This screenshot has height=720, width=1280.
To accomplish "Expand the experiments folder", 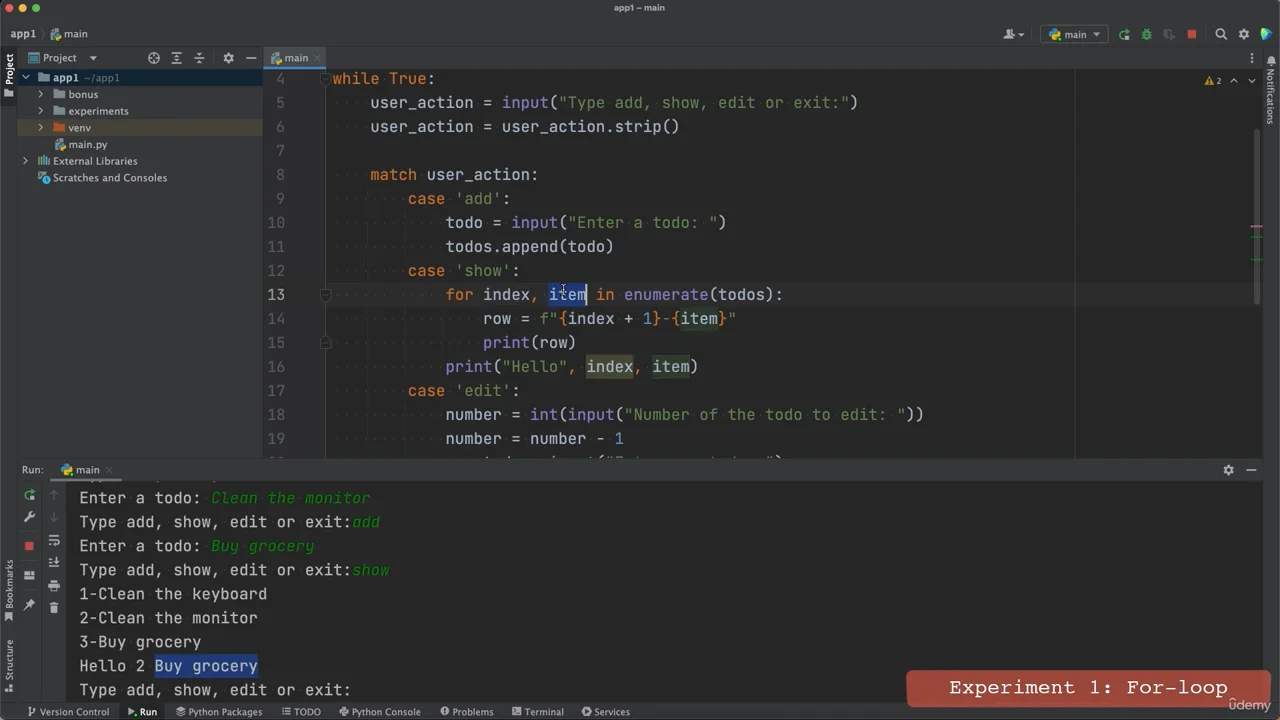I will [x=41, y=111].
